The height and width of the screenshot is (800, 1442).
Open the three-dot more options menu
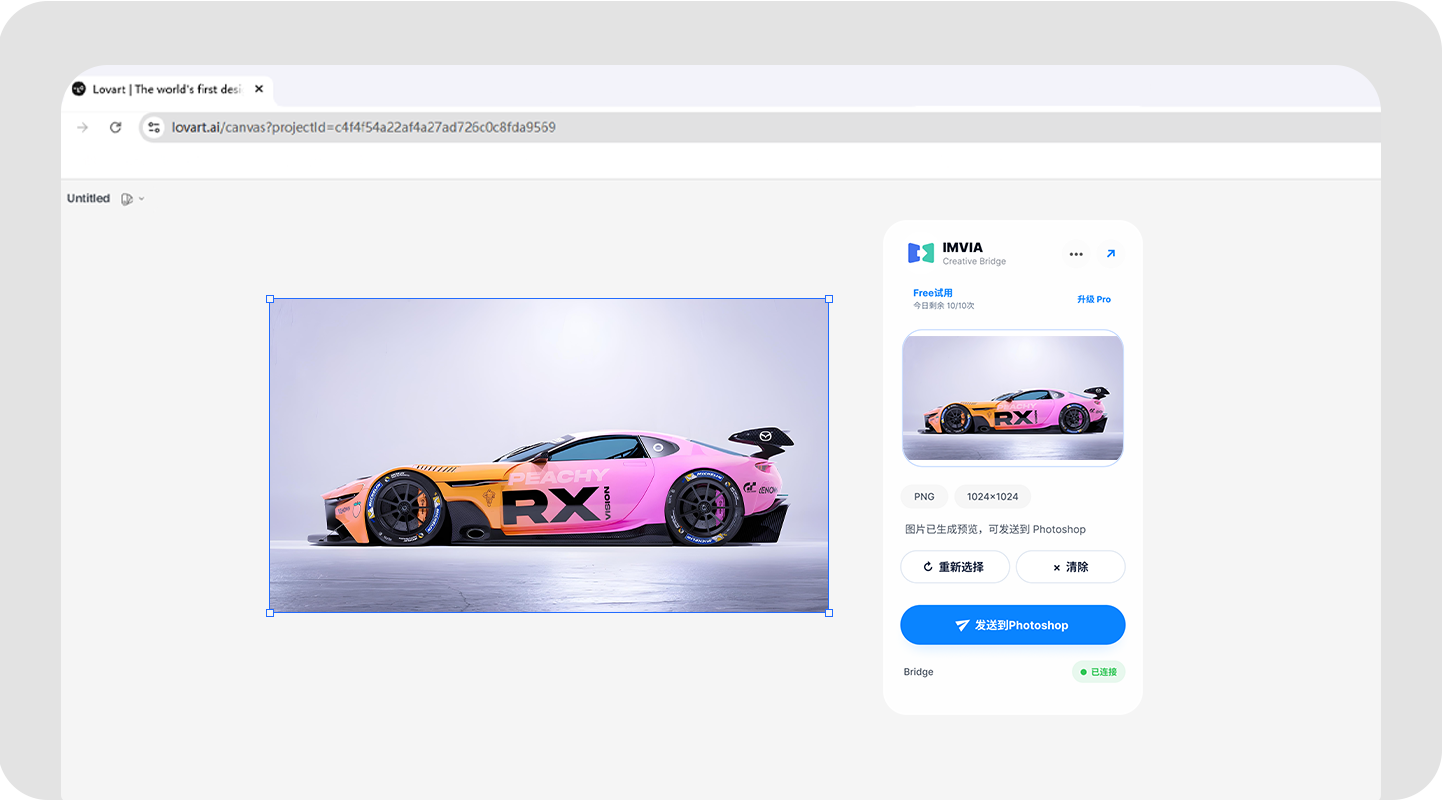click(1076, 254)
